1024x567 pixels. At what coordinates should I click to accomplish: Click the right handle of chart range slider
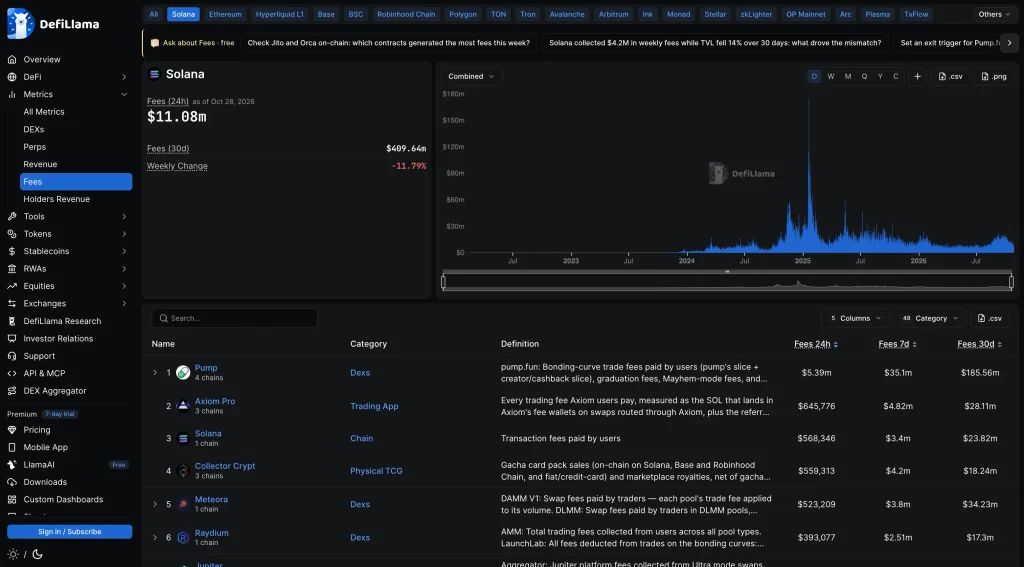tap(1011, 282)
